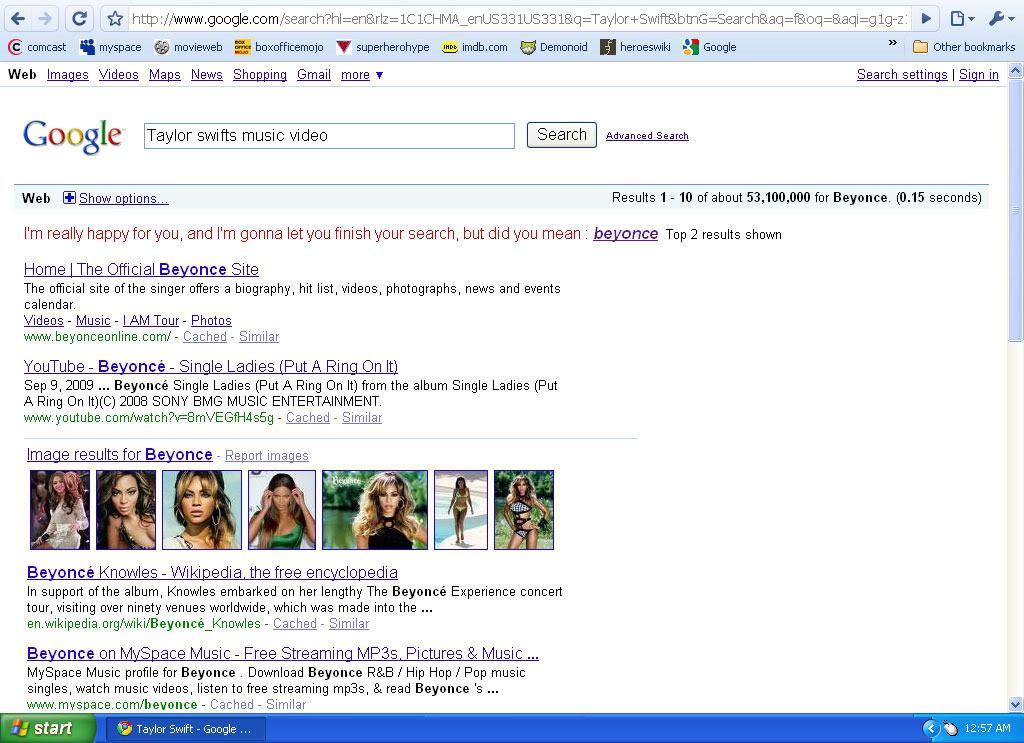
Task: Open the imdb.com bookmark
Action: click(x=475, y=47)
